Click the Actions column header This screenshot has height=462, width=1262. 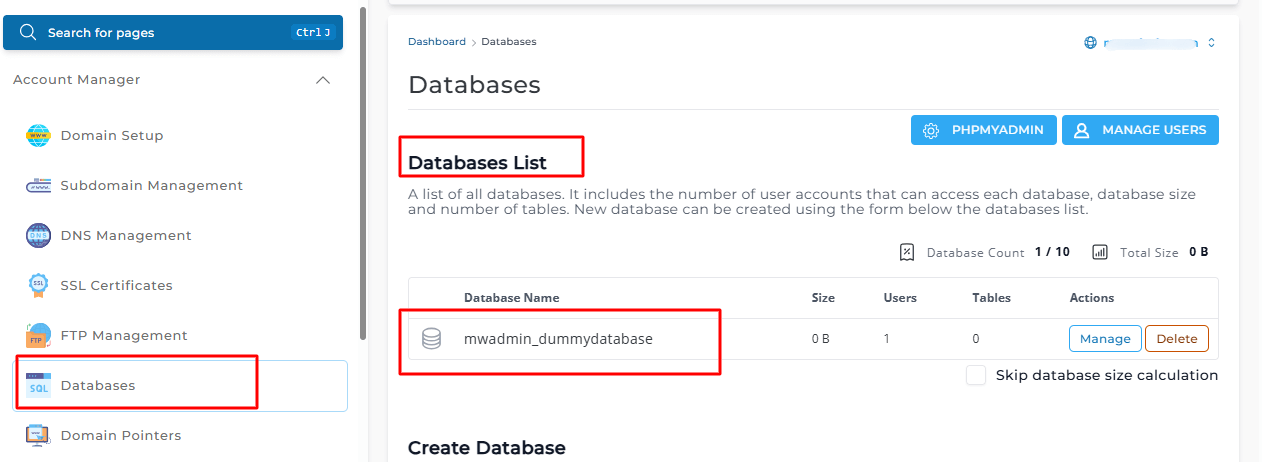pos(1092,298)
